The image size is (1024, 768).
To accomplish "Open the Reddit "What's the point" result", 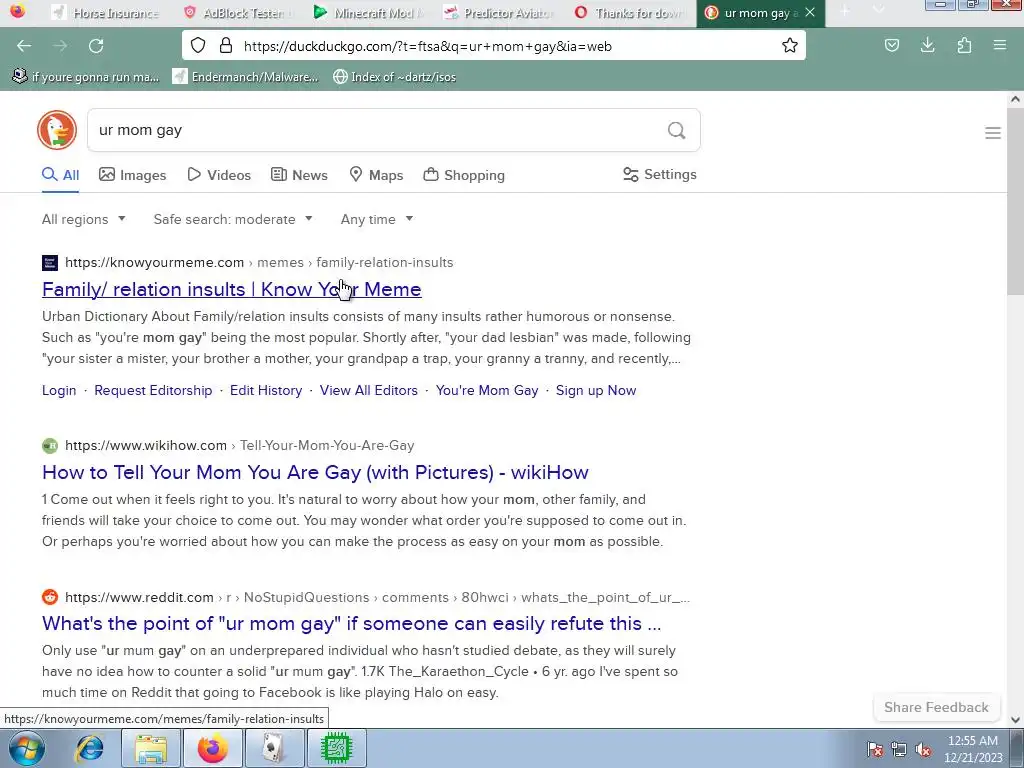I will point(351,624).
